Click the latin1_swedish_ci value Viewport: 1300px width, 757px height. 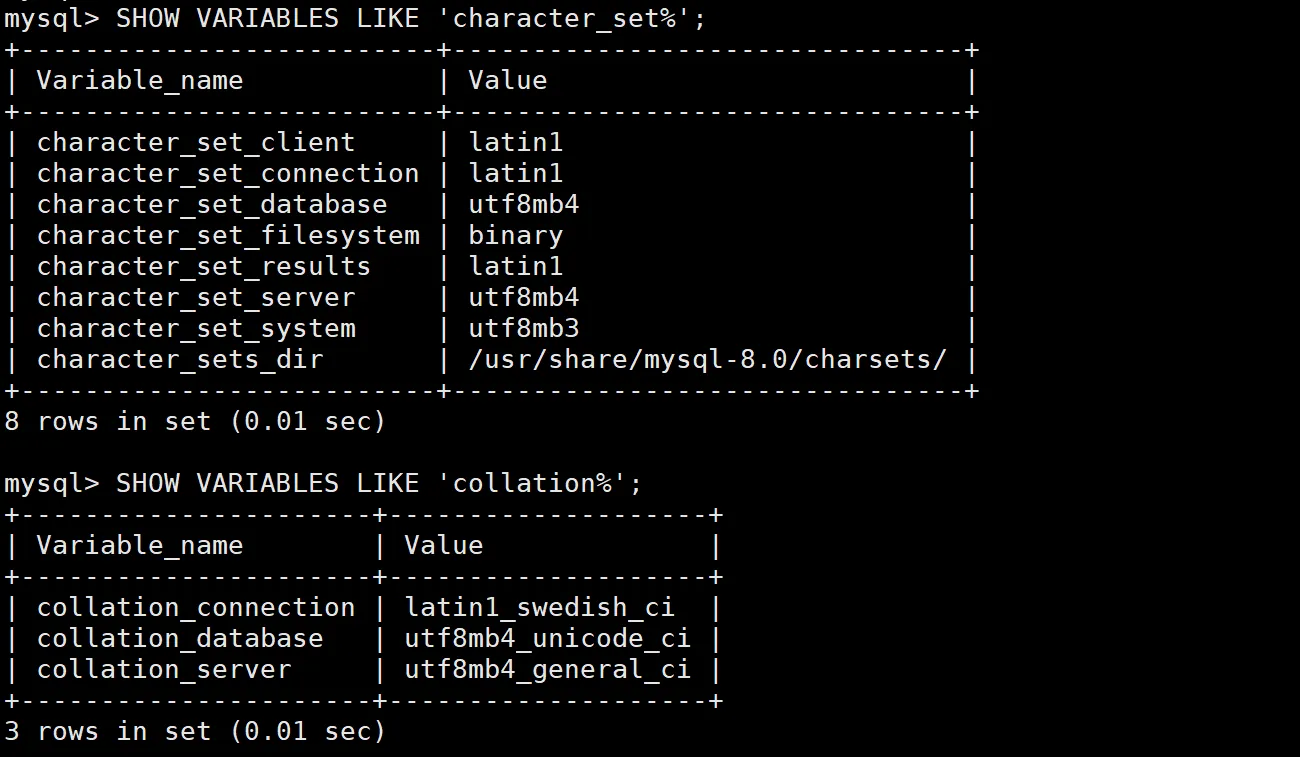(540, 607)
